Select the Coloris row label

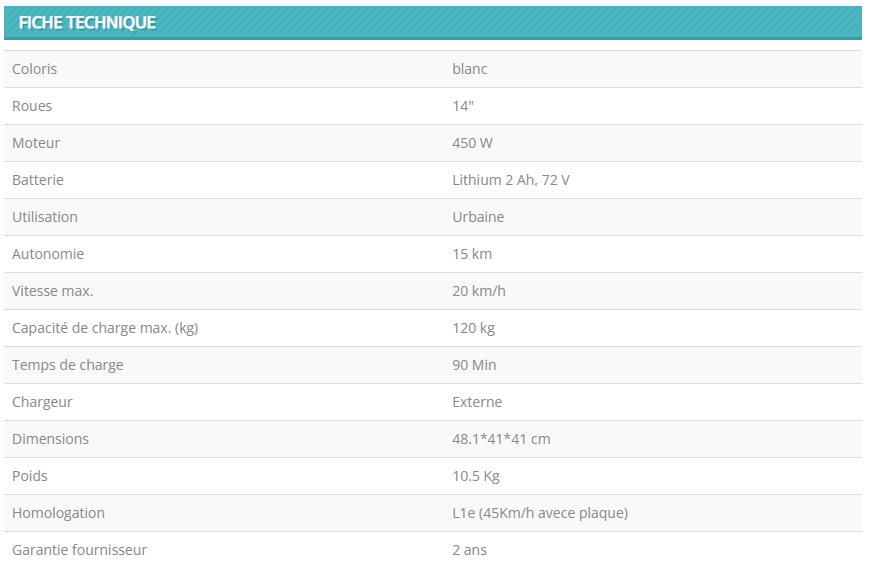click(x=34, y=69)
